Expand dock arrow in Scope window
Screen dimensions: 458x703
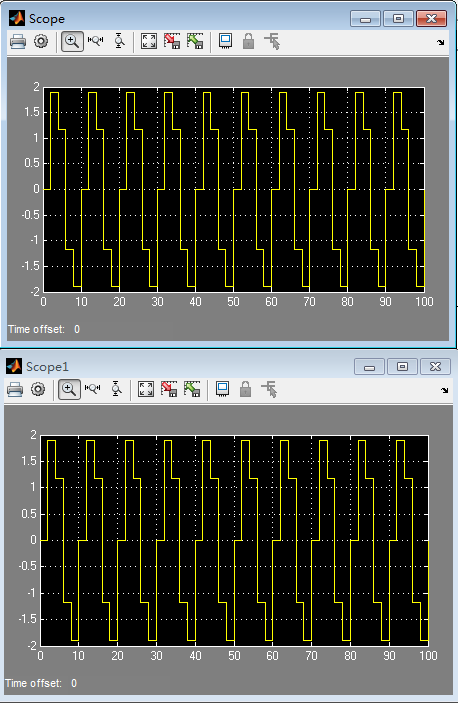pos(441,42)
